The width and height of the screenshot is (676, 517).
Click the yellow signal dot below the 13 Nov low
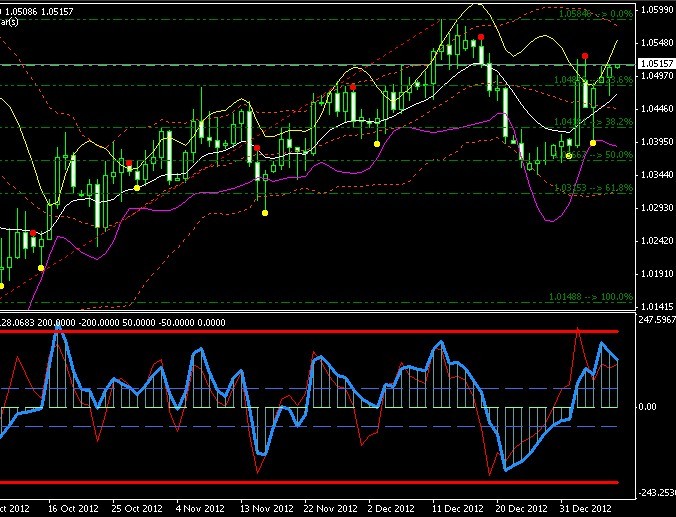pos(265,213)
